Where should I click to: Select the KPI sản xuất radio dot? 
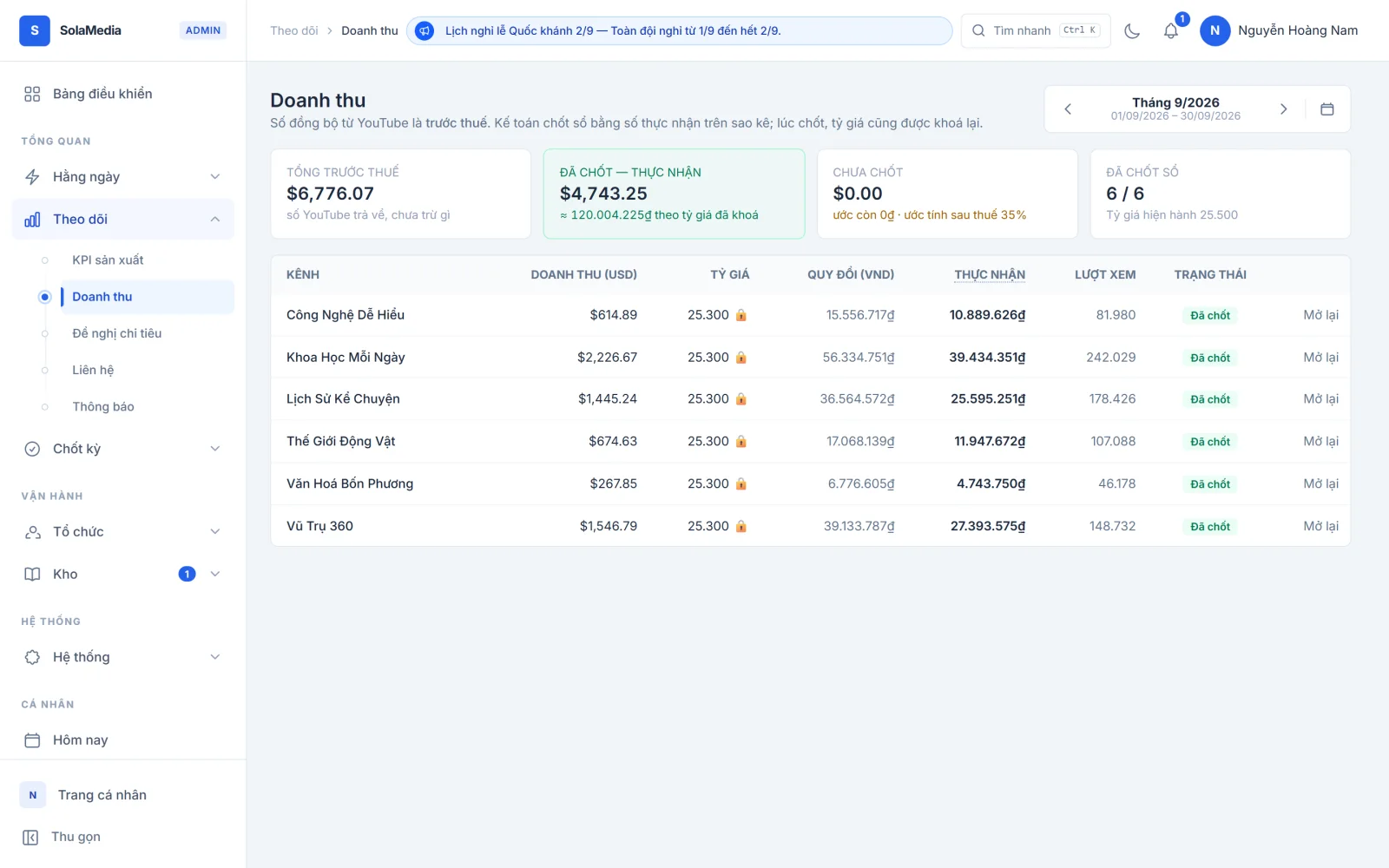tap(45, 260)
